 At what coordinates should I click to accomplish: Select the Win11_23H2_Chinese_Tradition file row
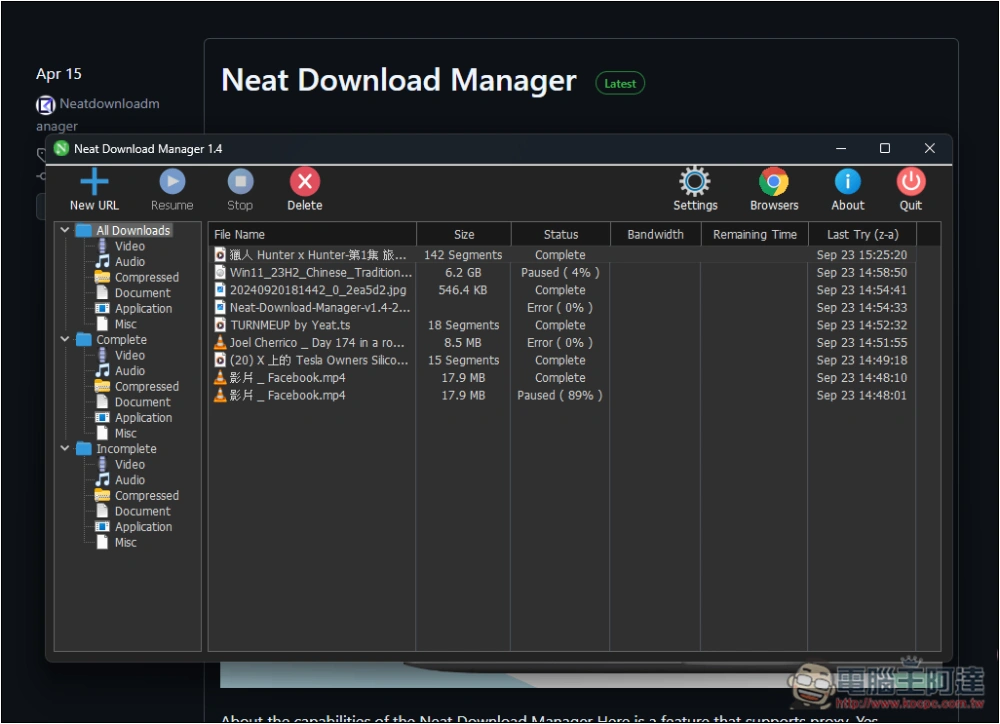(320, 273)
